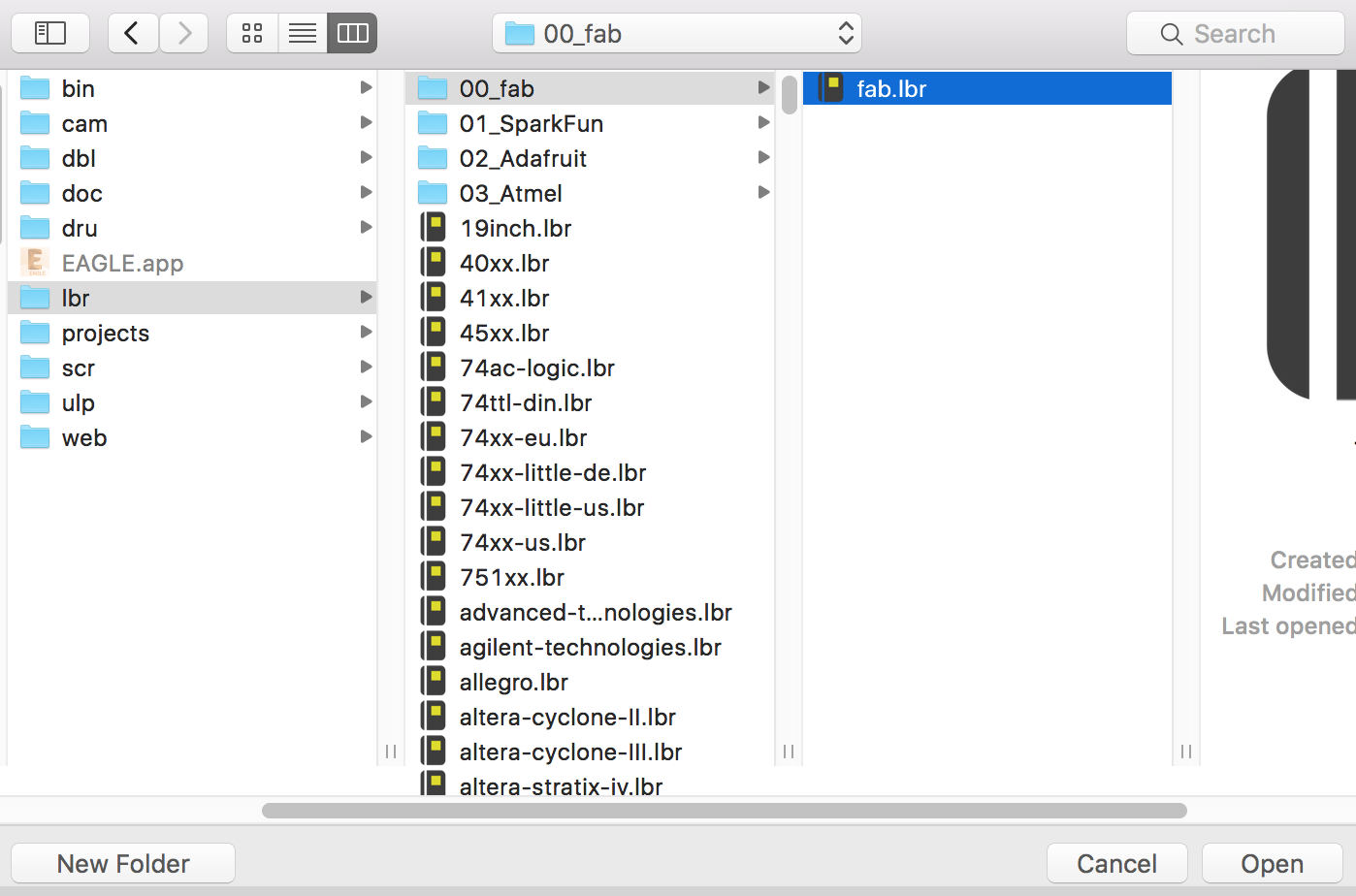This screenshot has height=896, width=1356.
Task: Click inside the Search field
Action: pos(1235,32)
